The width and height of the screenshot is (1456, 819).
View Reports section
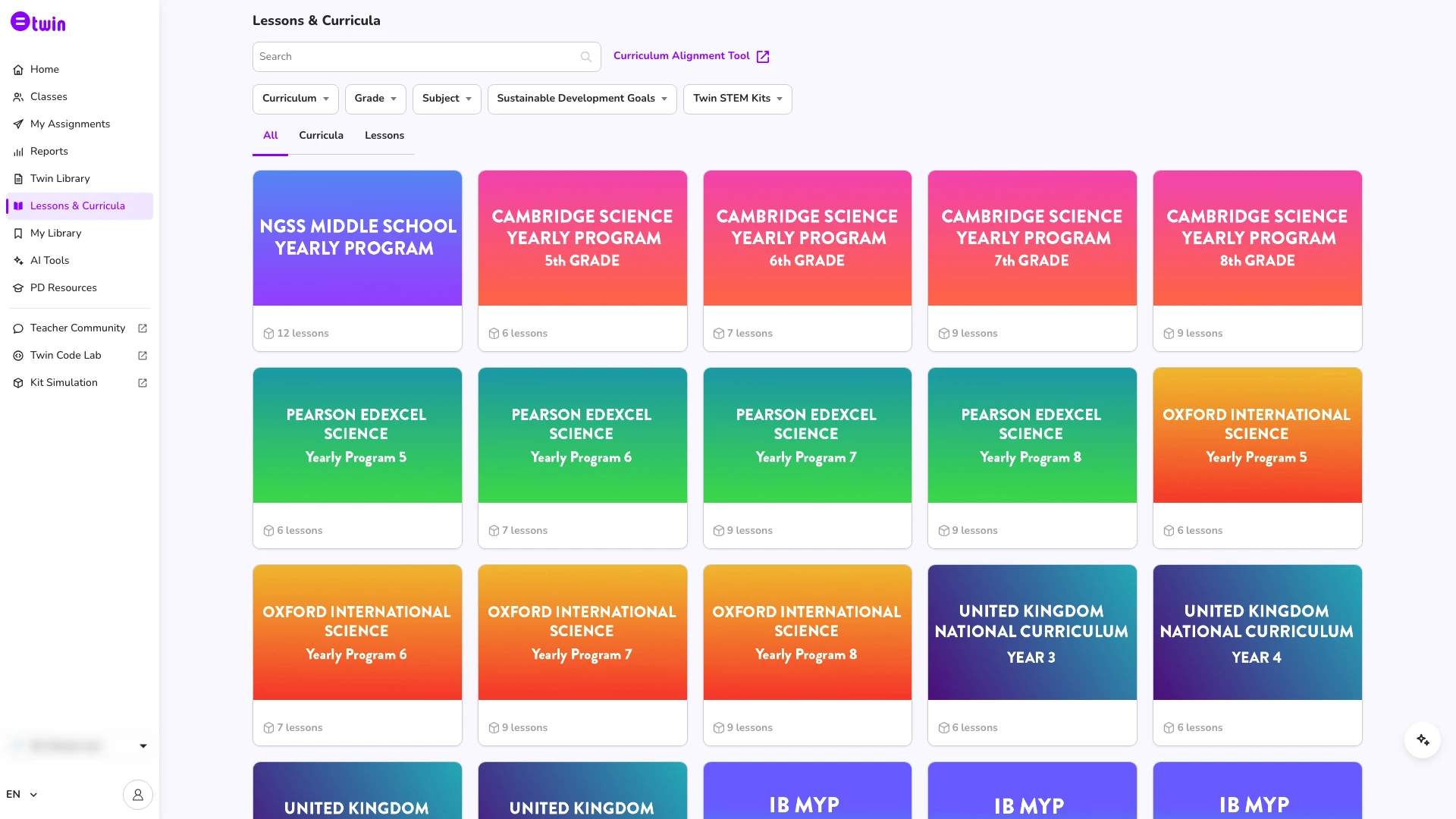coord(79,151)
